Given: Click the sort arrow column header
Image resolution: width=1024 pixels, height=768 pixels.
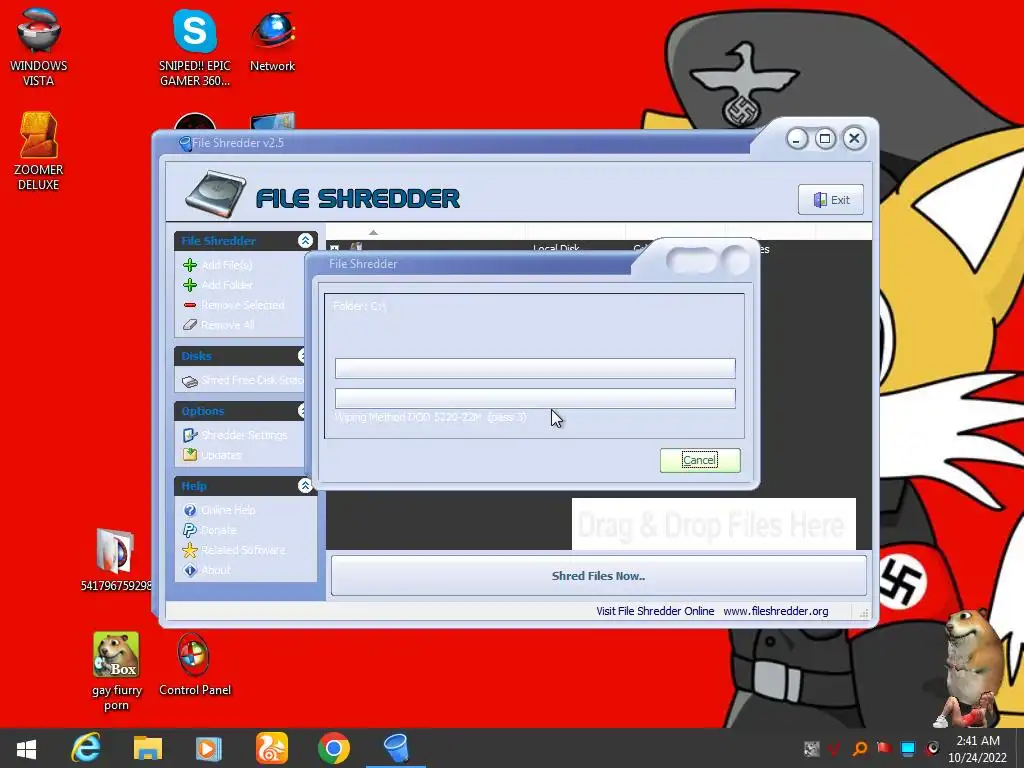Looking at the screenshot, I should pos(373,232).
